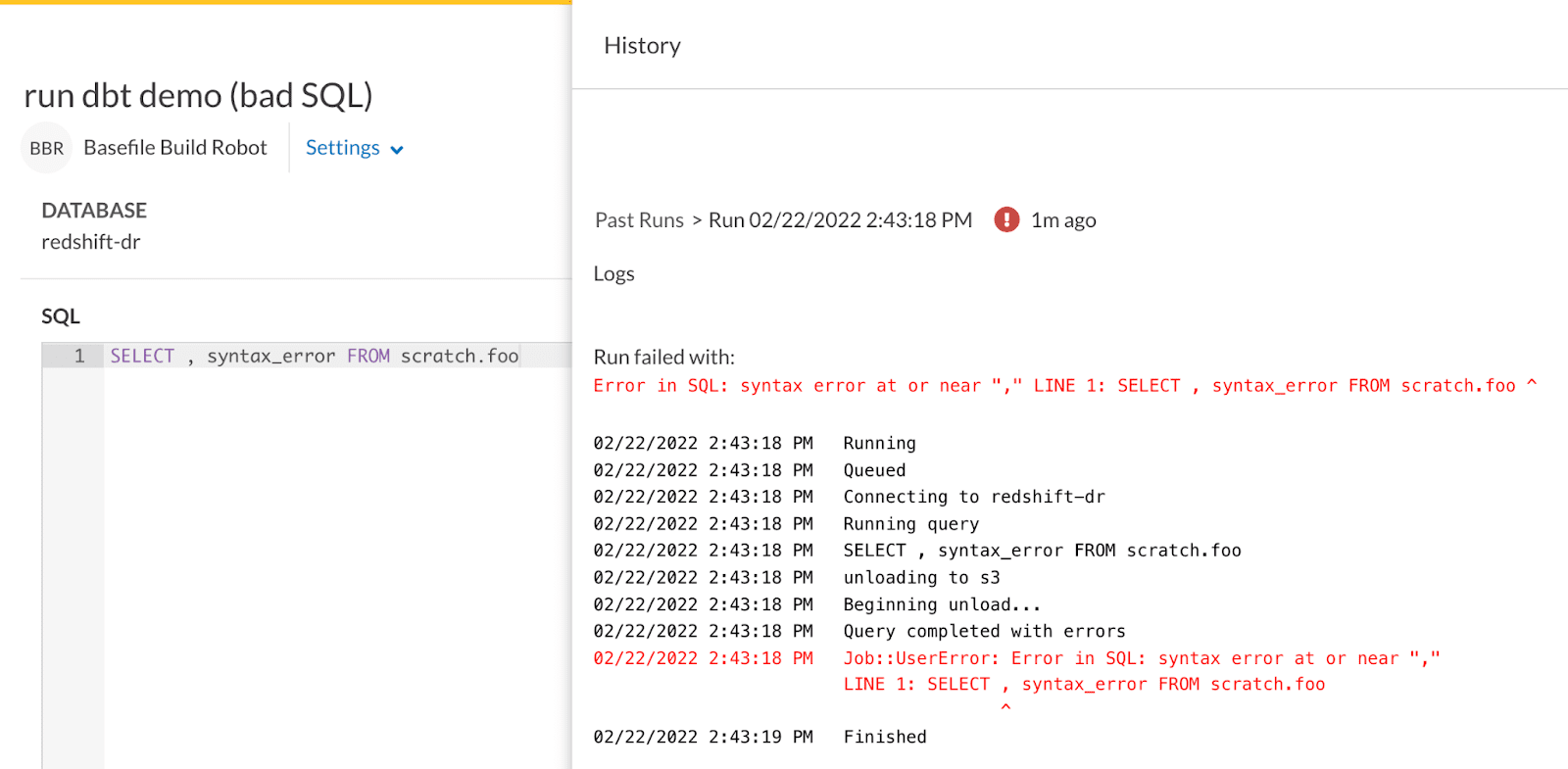
Task: Click line number 1 in editor gutter
Action: 79,356
